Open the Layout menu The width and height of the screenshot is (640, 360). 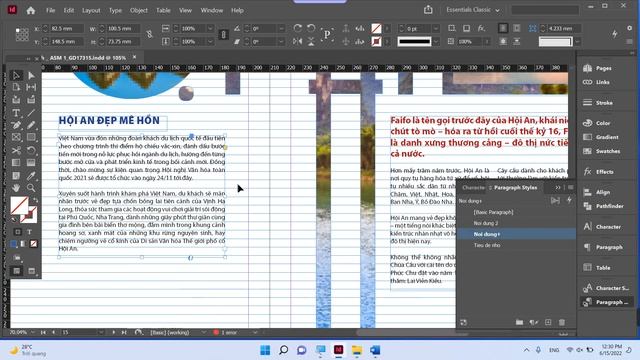point(91,11)
